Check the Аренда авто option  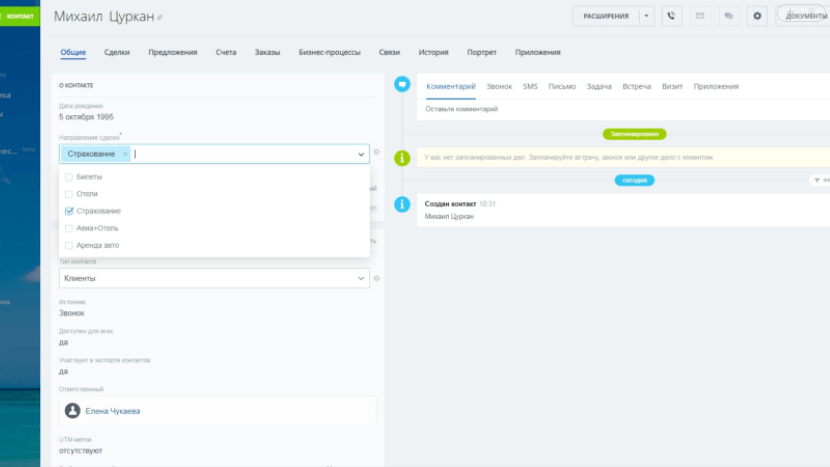(x=69, y=245)
